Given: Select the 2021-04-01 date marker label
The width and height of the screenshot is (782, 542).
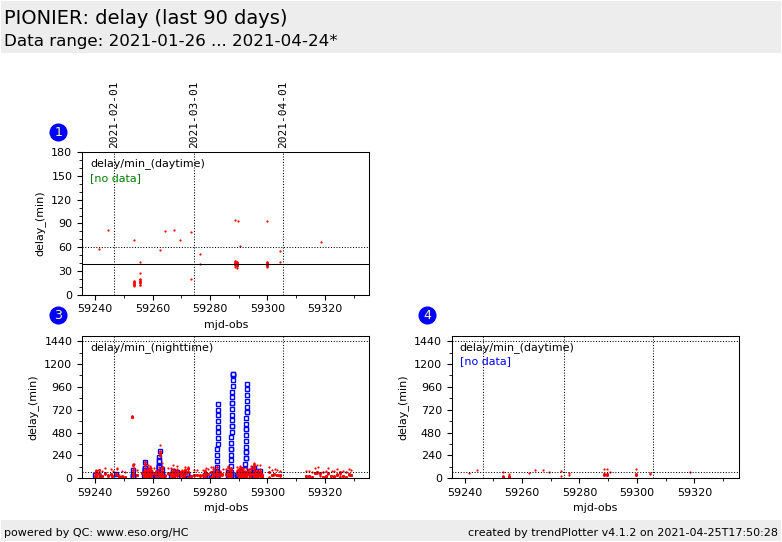Looking at the screenshot, I should 283,115.
